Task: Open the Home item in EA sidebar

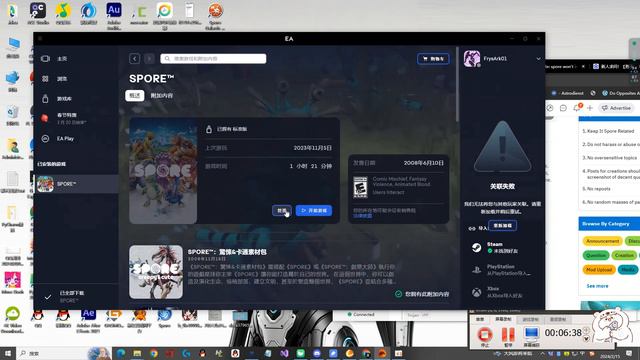Action: (x=62, y=59)
